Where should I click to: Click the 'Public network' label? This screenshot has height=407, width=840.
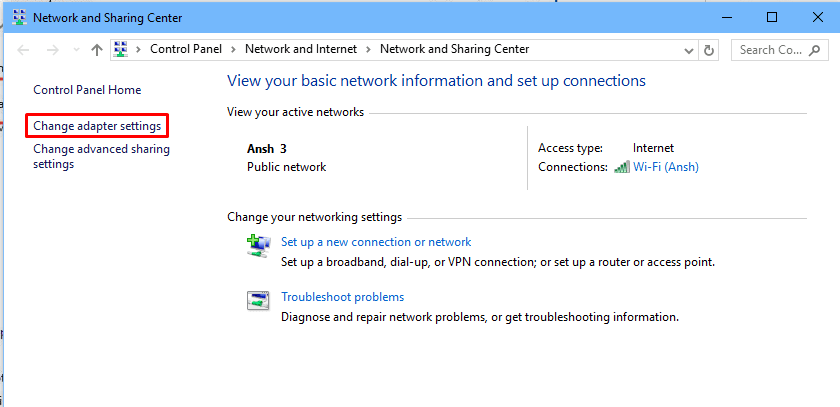287,167
